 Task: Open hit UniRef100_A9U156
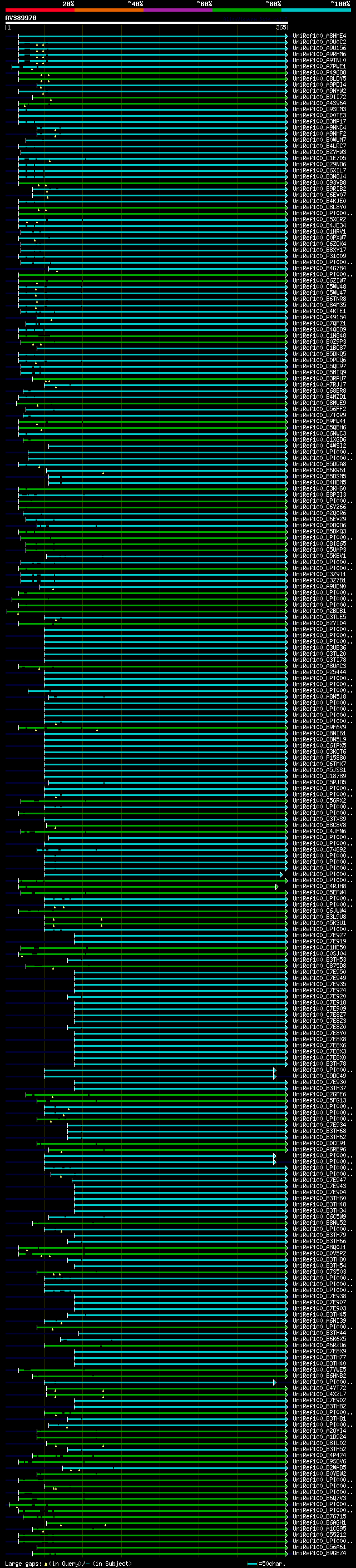pyautogui.click(x=319, y=48)
